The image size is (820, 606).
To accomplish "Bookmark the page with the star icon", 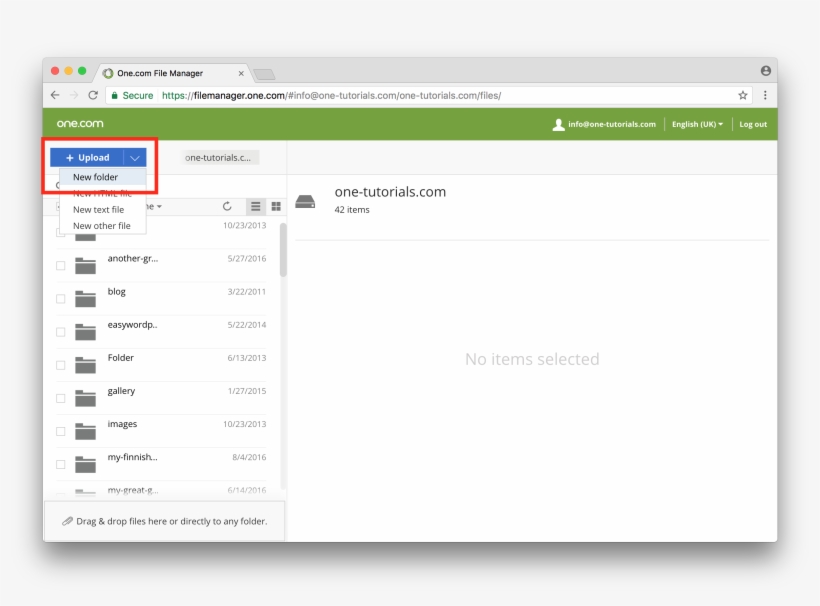I will coord(743,95).
